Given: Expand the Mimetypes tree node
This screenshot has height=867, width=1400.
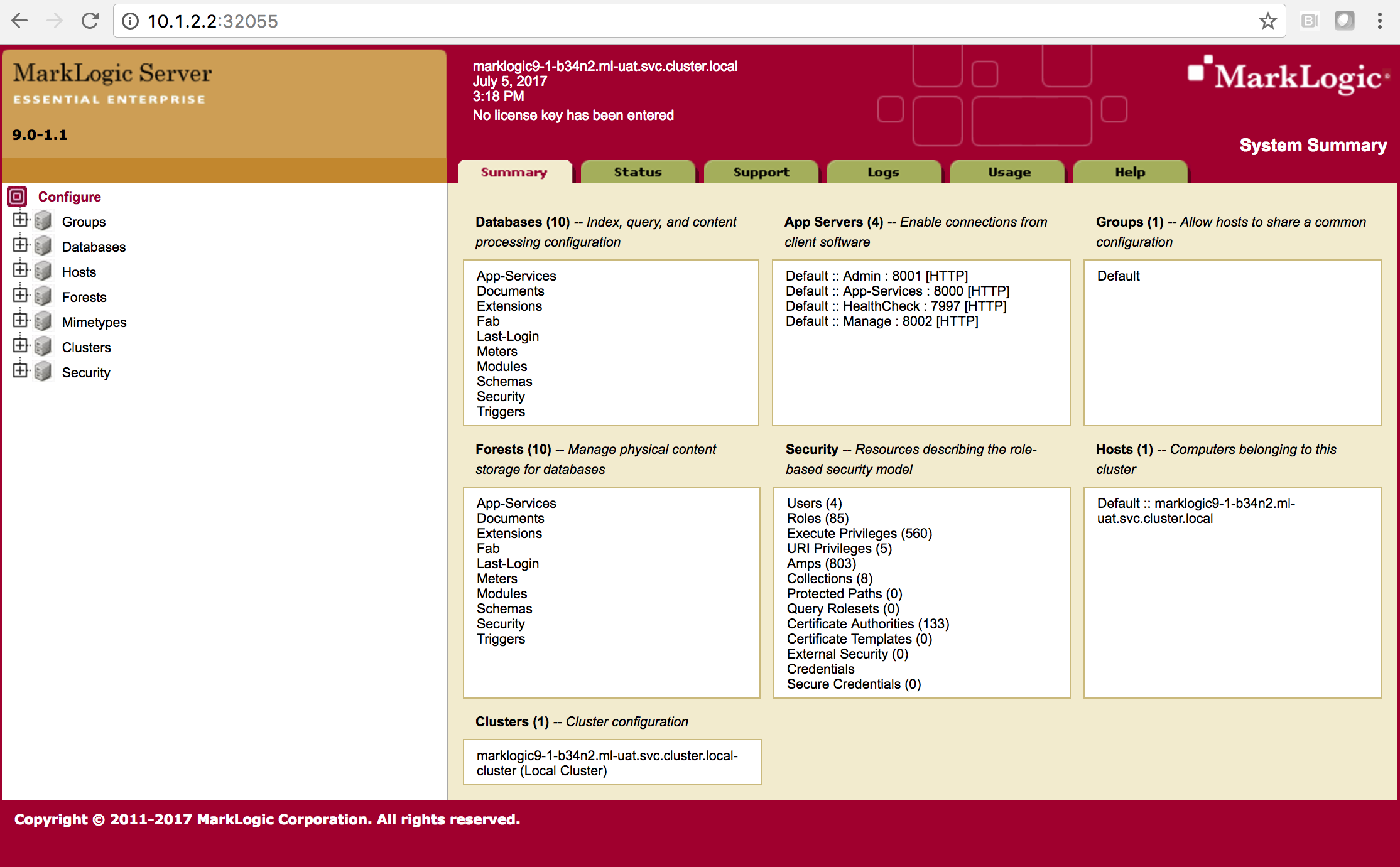Looking at the screenshot, I should pos(21,320).
